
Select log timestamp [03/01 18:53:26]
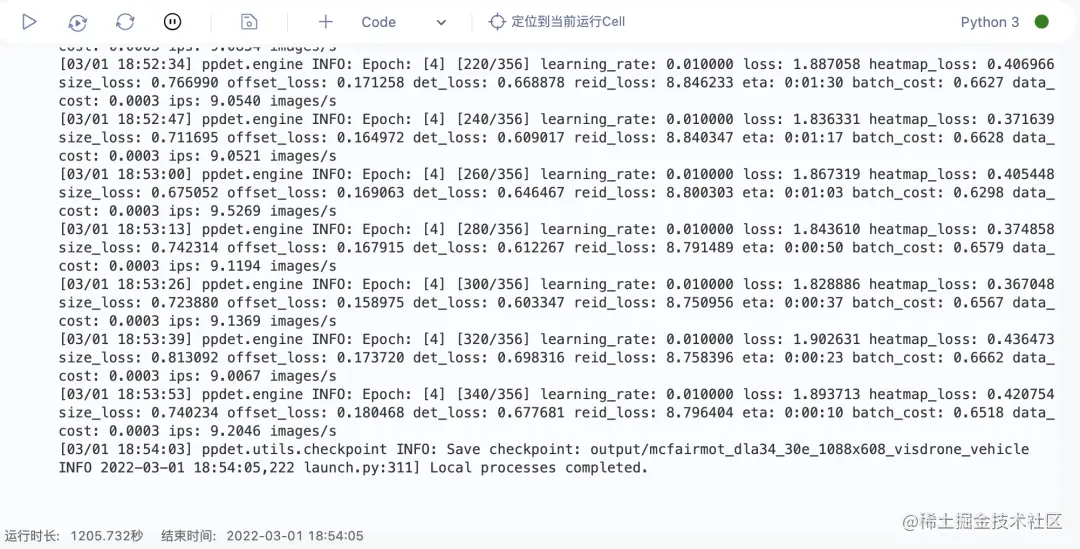point(127,284)
